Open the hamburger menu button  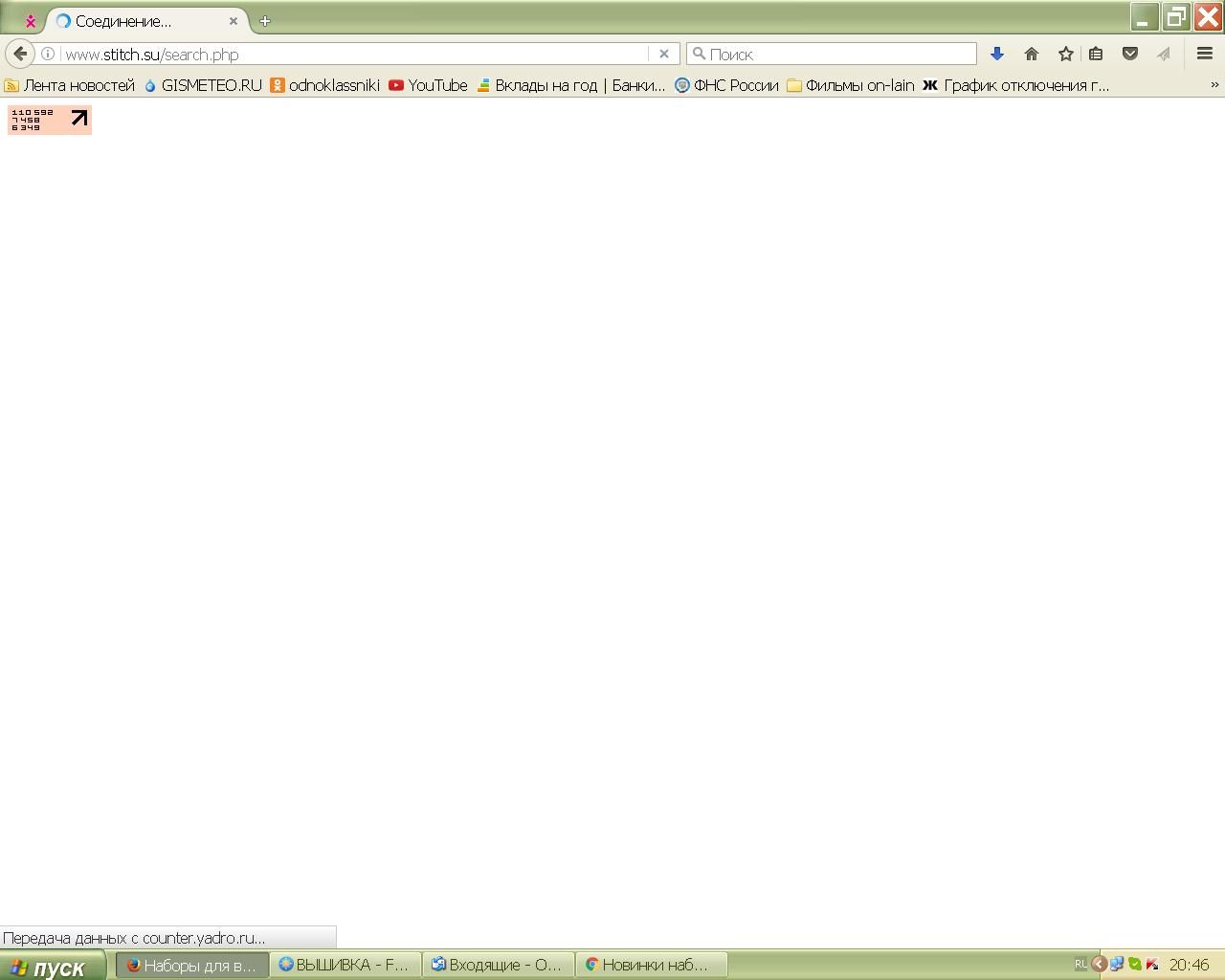click(1204, 54)
